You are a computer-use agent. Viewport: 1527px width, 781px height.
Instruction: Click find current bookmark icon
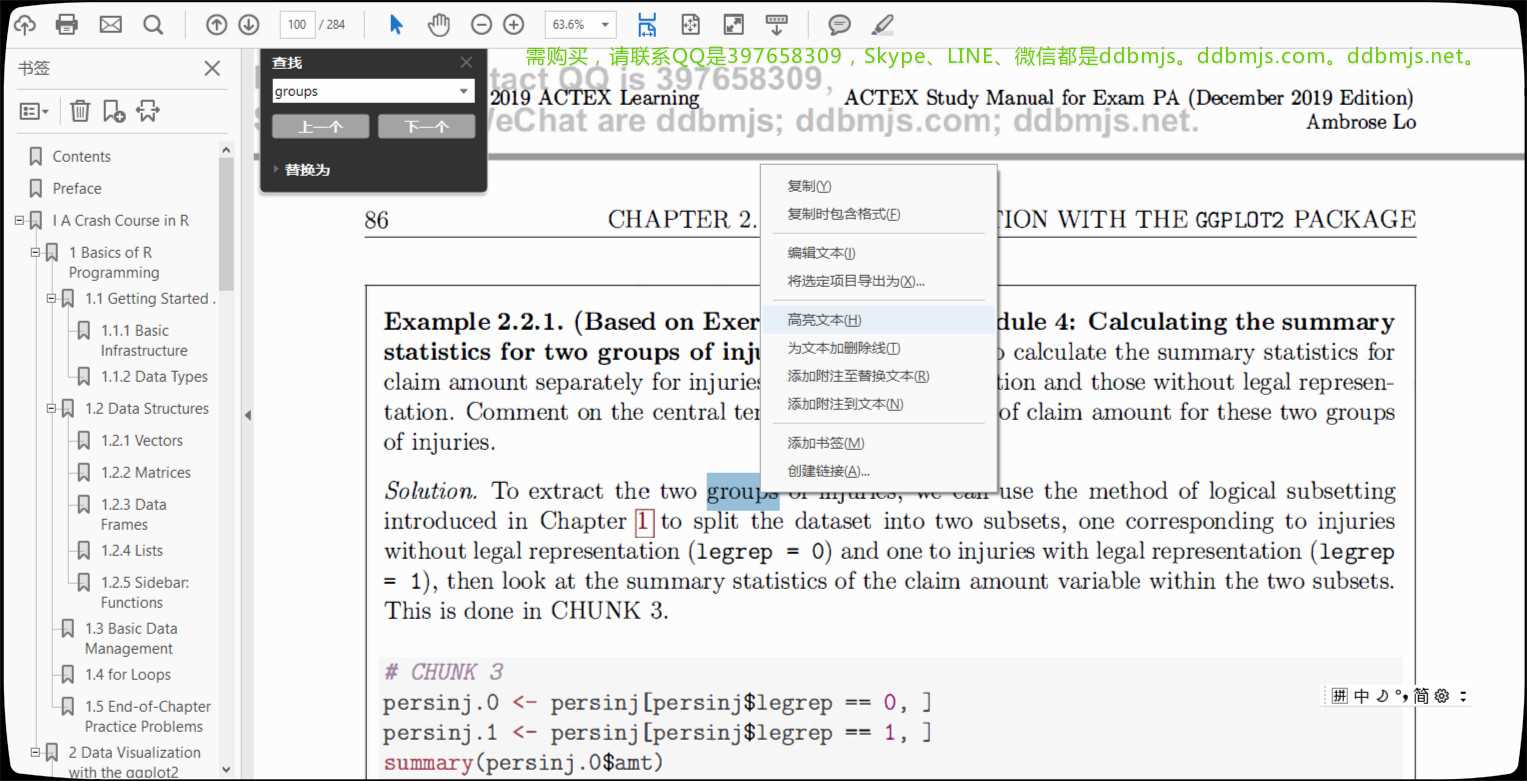(x=148, y=110)
